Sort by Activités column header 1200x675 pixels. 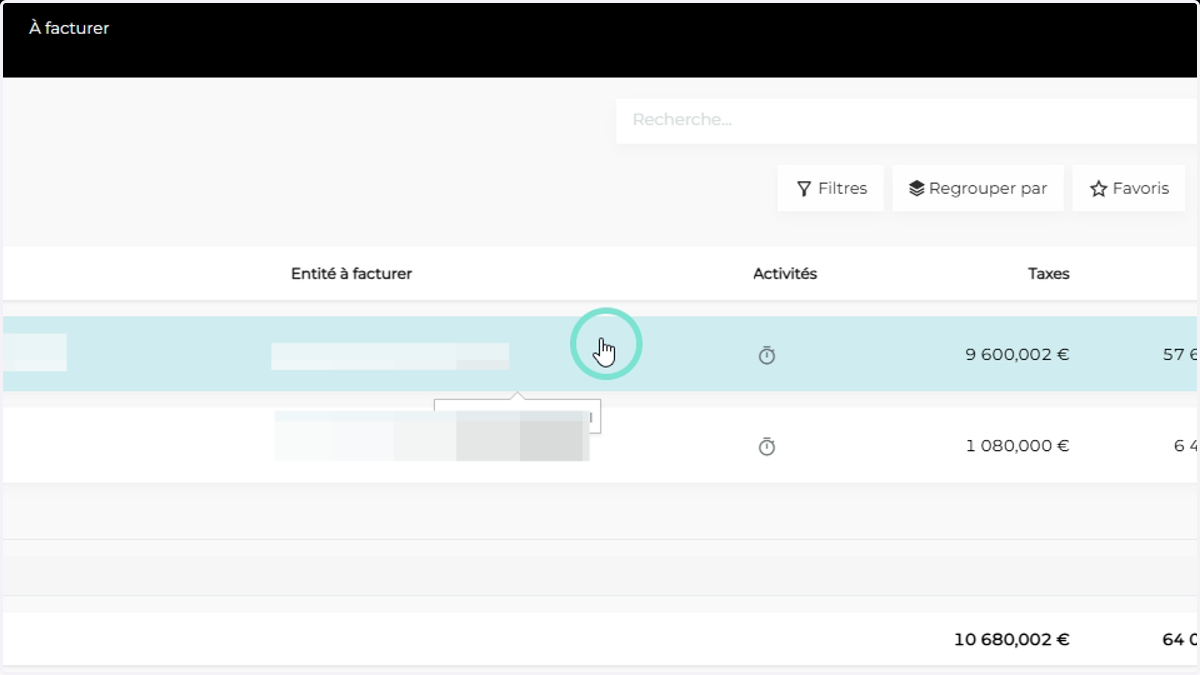(785, 274)
